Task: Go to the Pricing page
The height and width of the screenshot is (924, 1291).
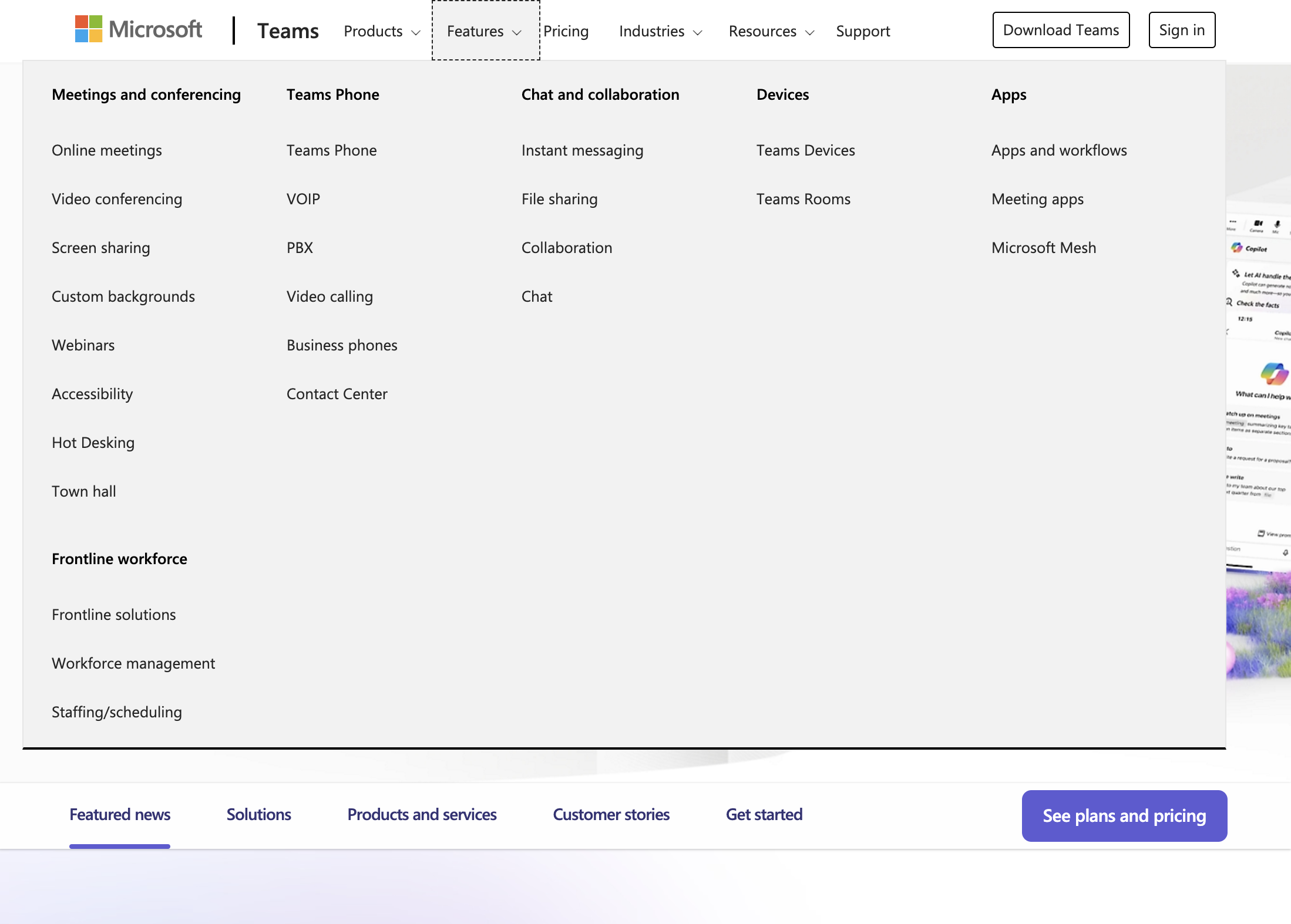Action: pos(566,31)
